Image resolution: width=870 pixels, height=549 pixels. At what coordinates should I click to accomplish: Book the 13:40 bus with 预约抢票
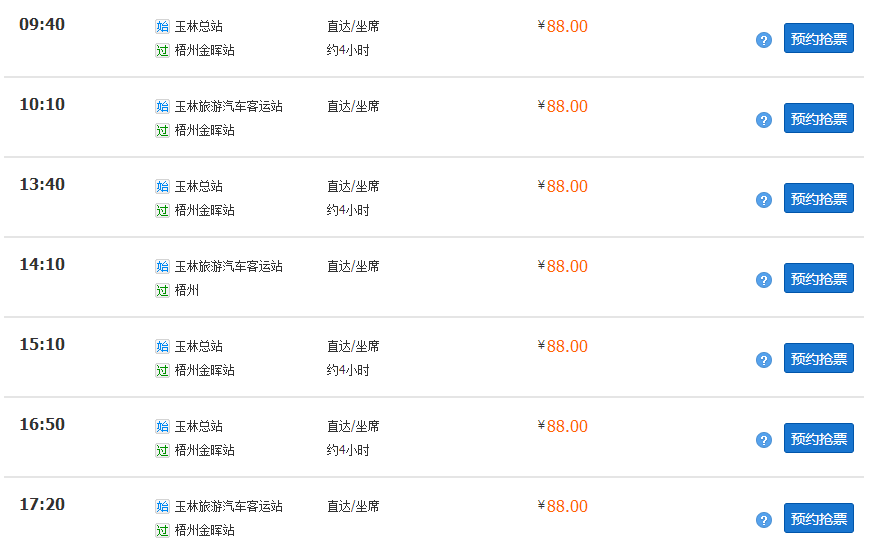coord(818,198)
